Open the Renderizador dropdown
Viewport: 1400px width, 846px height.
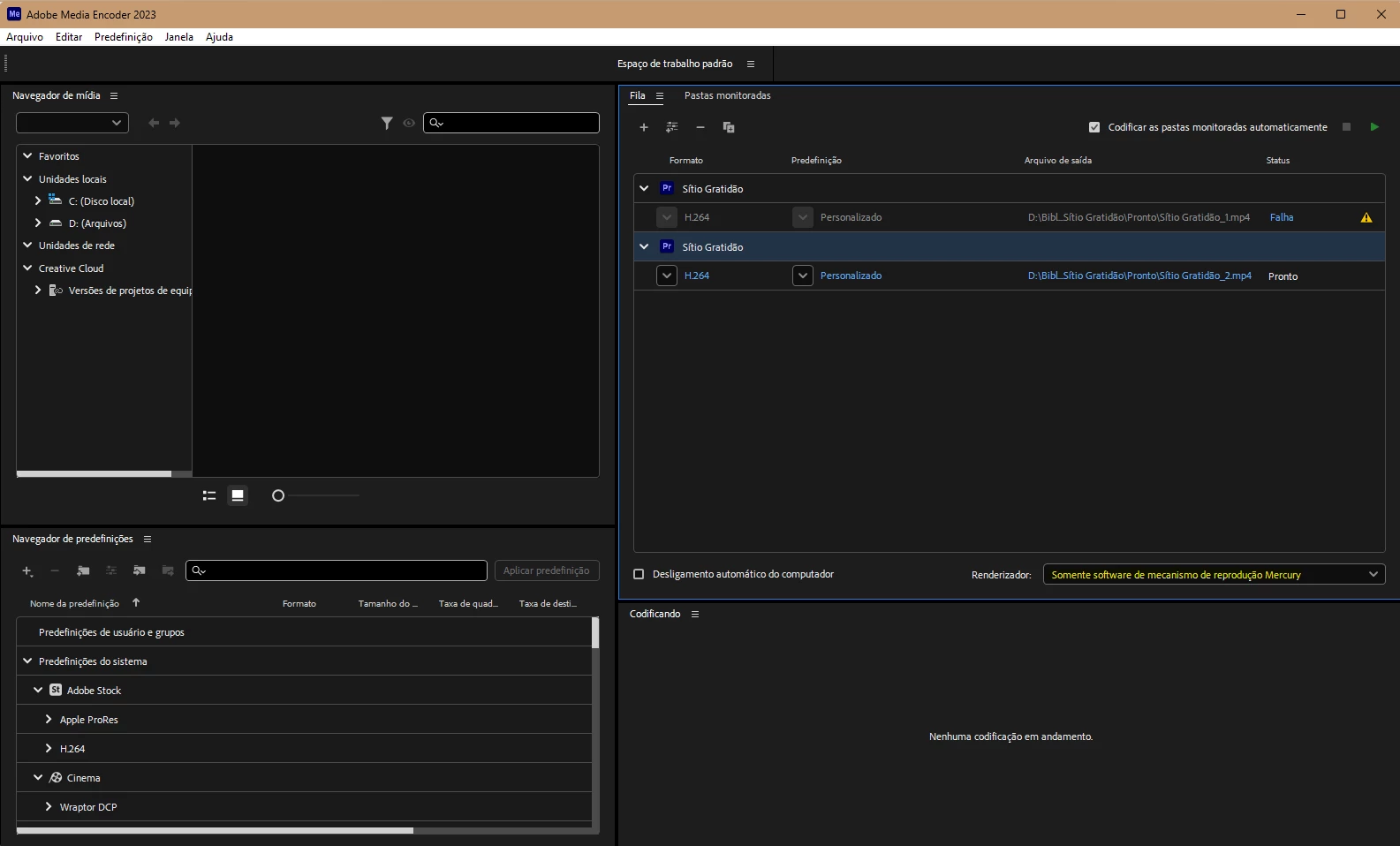tap(1214, 574)
